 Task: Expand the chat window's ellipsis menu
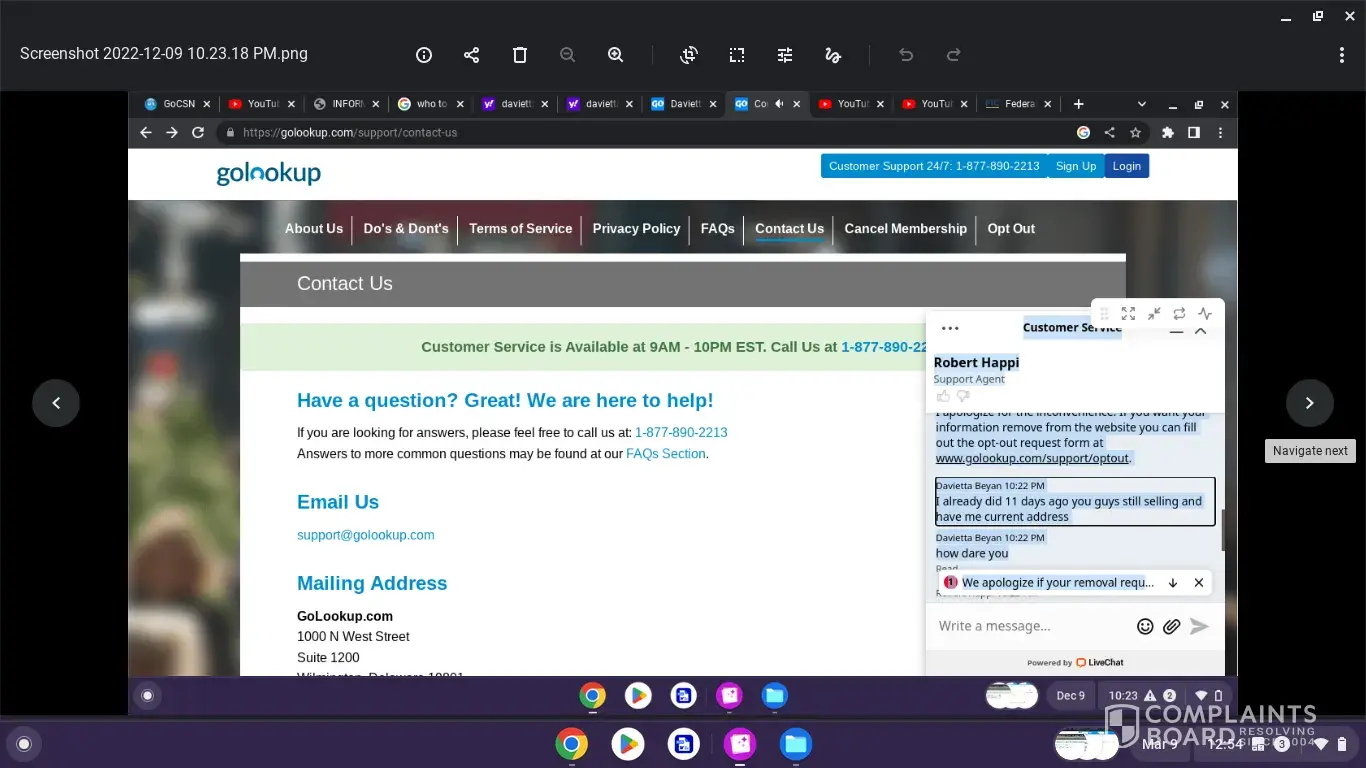click(x=950, y=328)
